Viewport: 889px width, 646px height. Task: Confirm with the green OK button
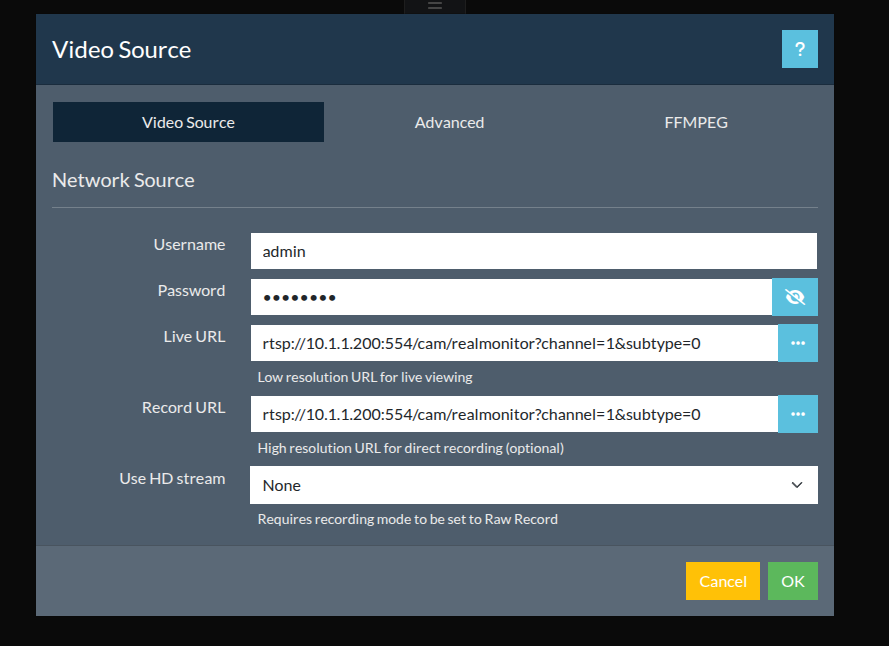pos(792,581)
